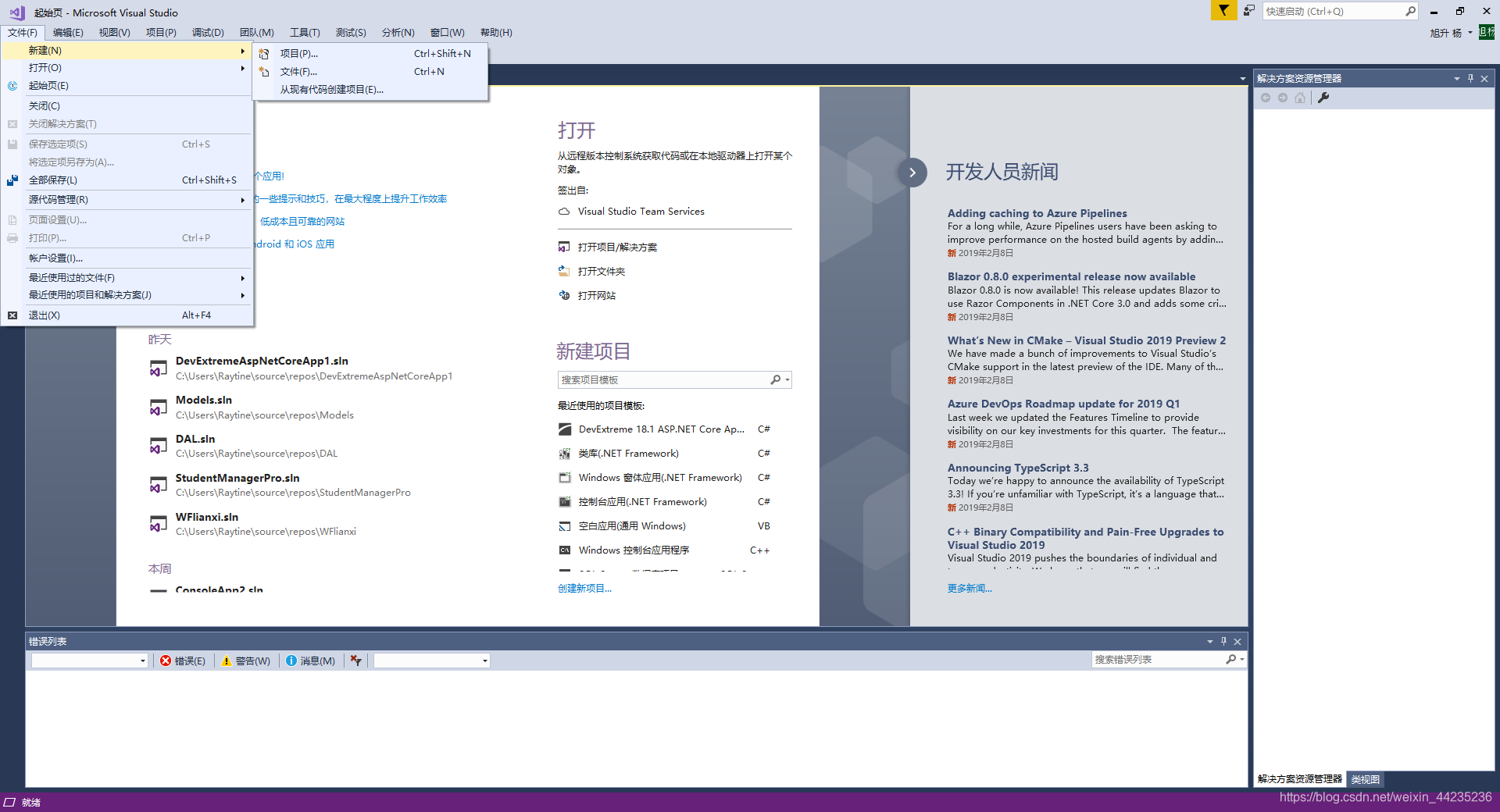
Task: Open the Edit (编辑) menu
Action: click(68, 33)
